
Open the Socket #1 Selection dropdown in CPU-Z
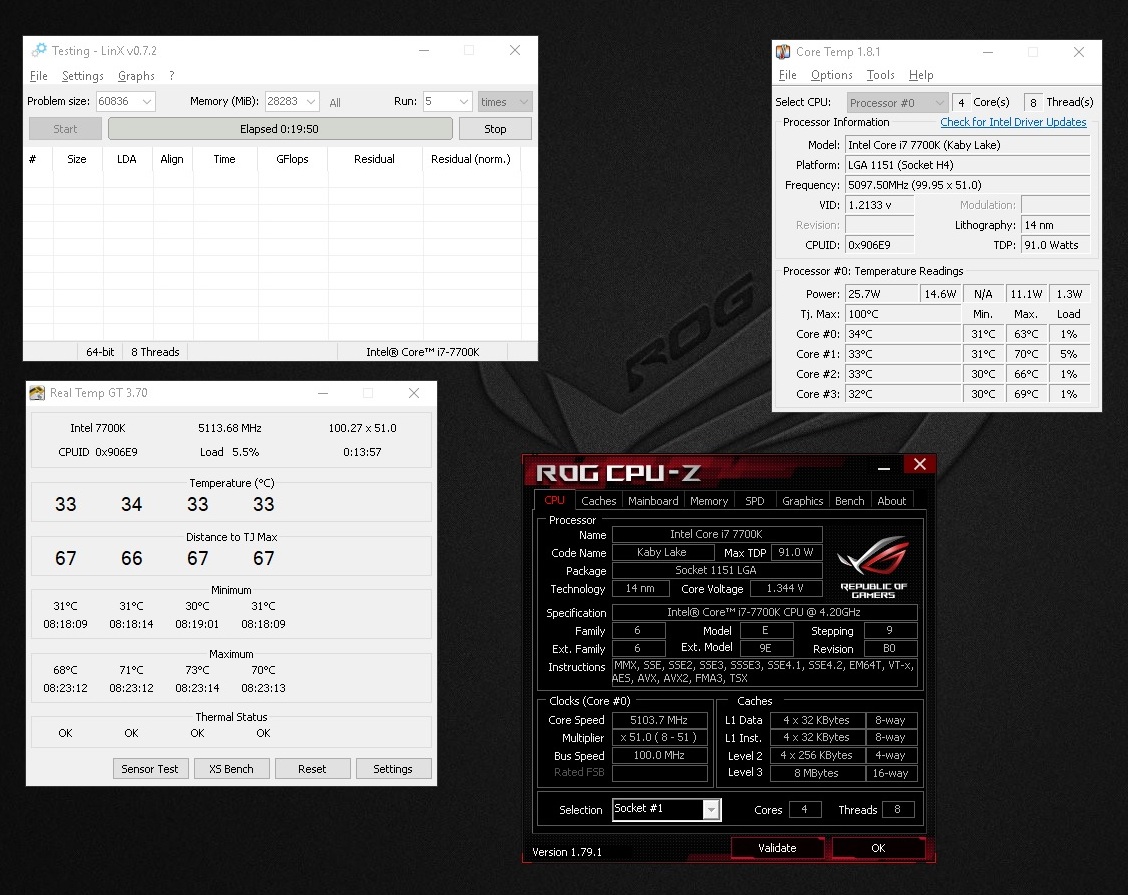pyautogui.click(x=711, y=809)
